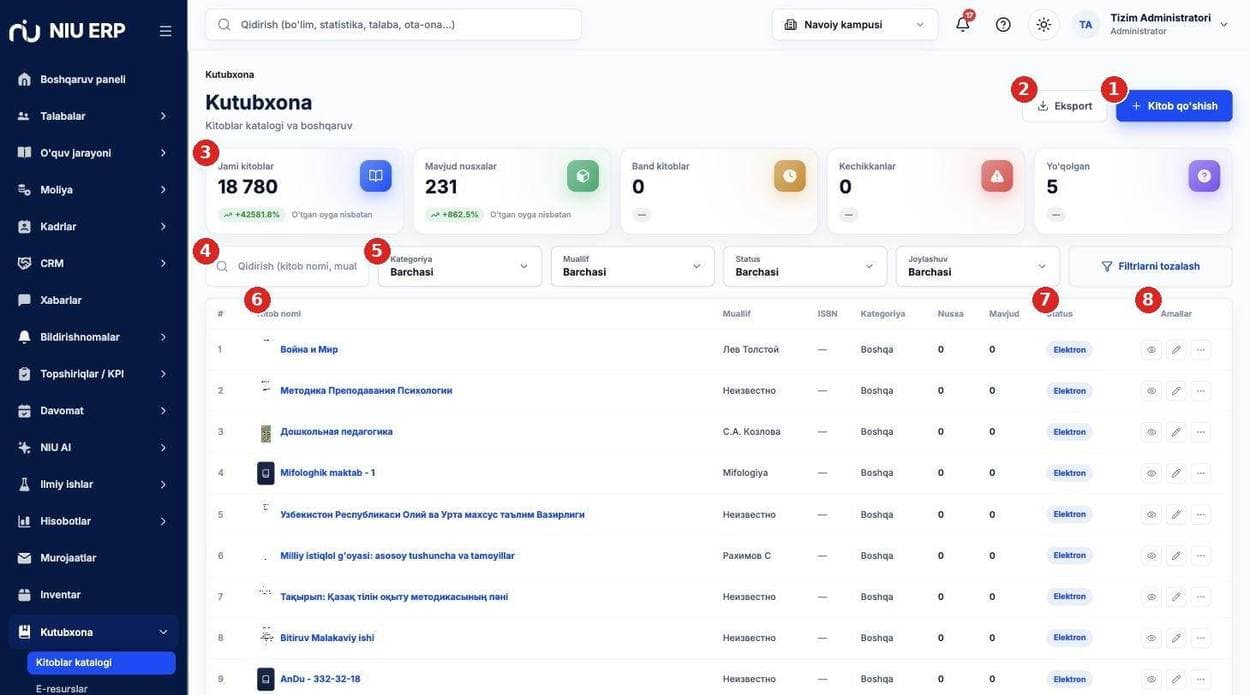Click eye icon for Bitiruv Malakaviy ishi row
This screenshot has width=1250, height=695.
(x=1151, y=638)
